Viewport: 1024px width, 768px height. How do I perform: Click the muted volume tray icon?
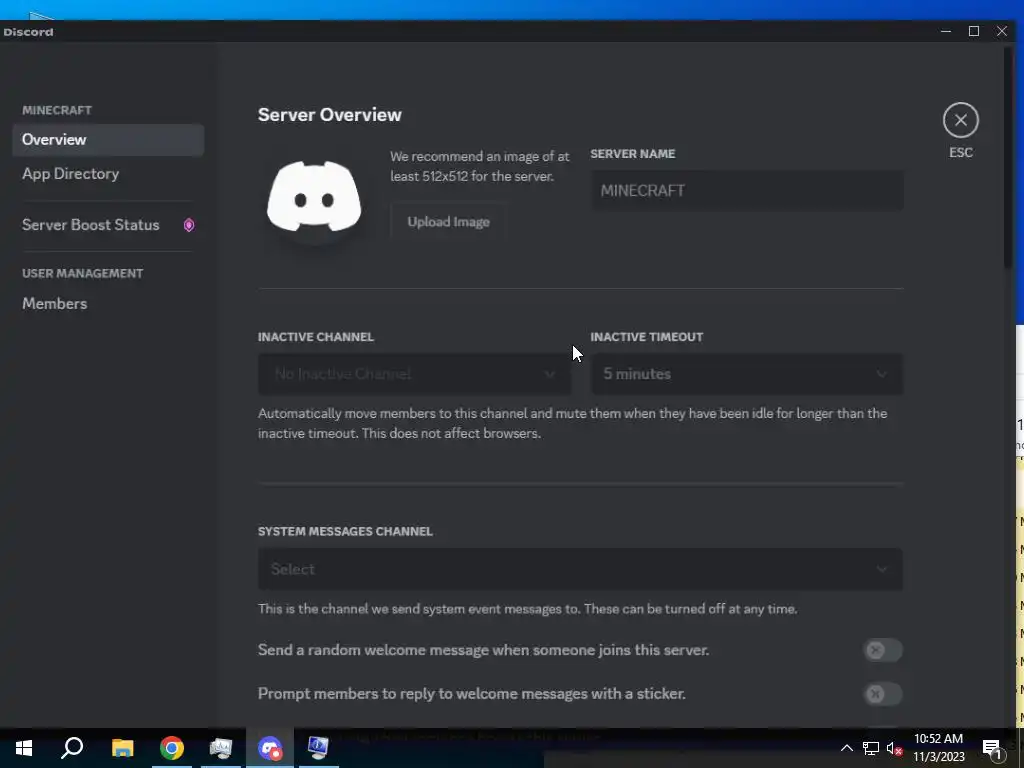(895, 748)
